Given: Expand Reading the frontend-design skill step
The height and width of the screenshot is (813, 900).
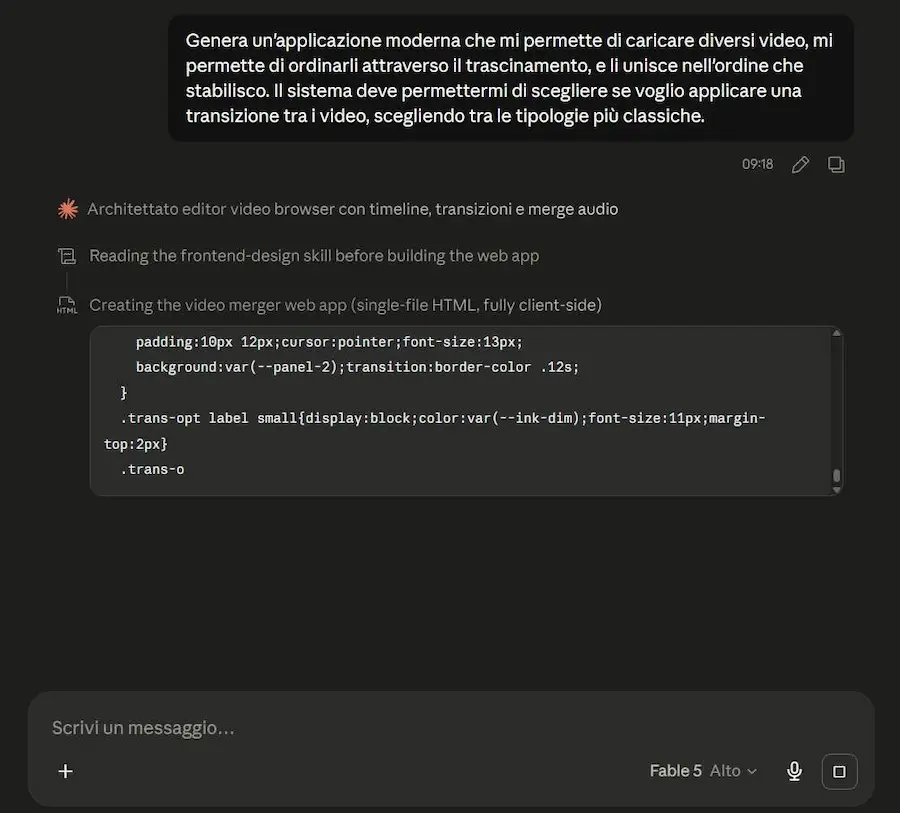Looking at the screenshot, I should click(314, 256).
